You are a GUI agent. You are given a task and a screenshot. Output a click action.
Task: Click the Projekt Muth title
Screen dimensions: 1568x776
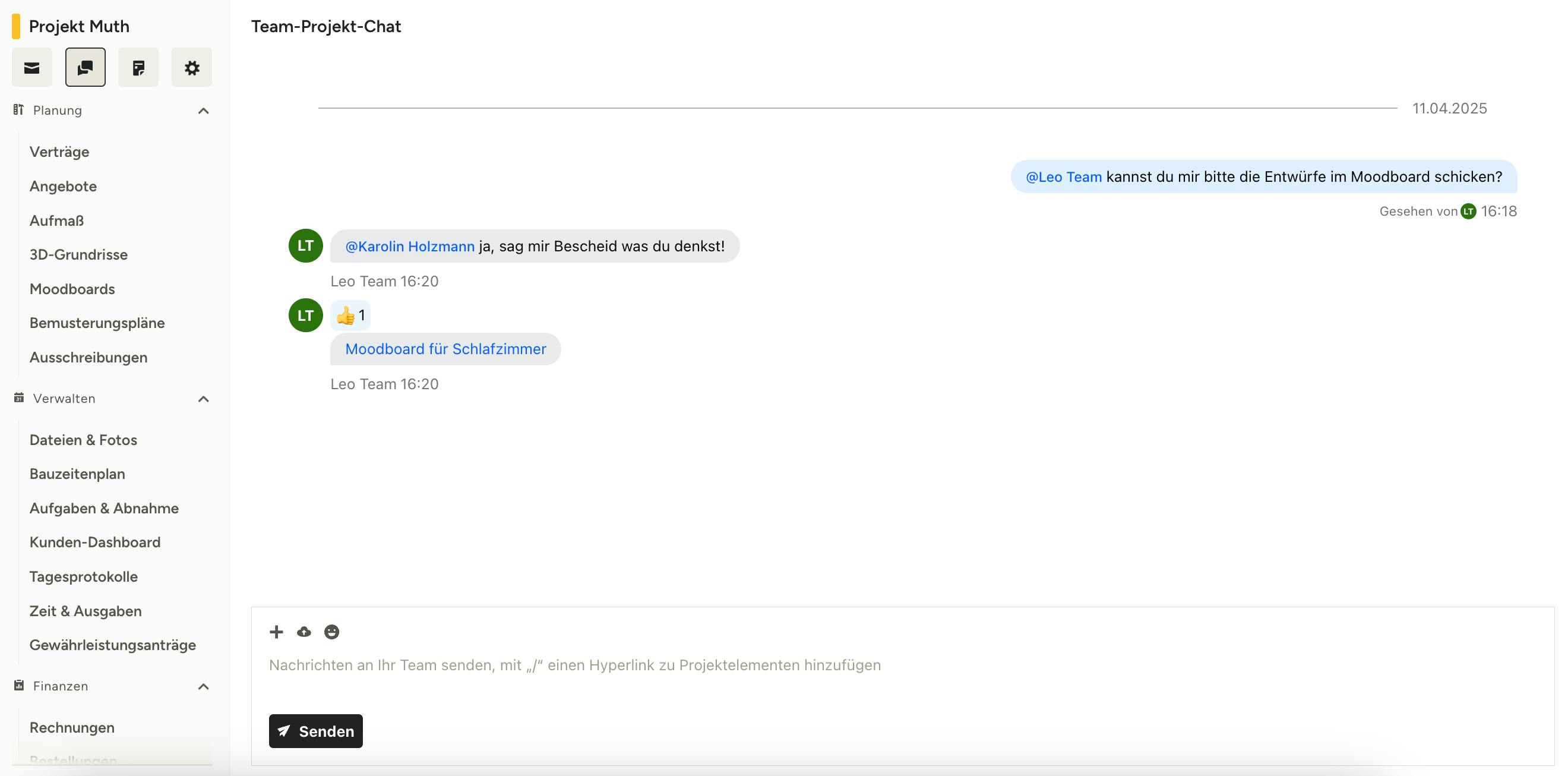79,26
